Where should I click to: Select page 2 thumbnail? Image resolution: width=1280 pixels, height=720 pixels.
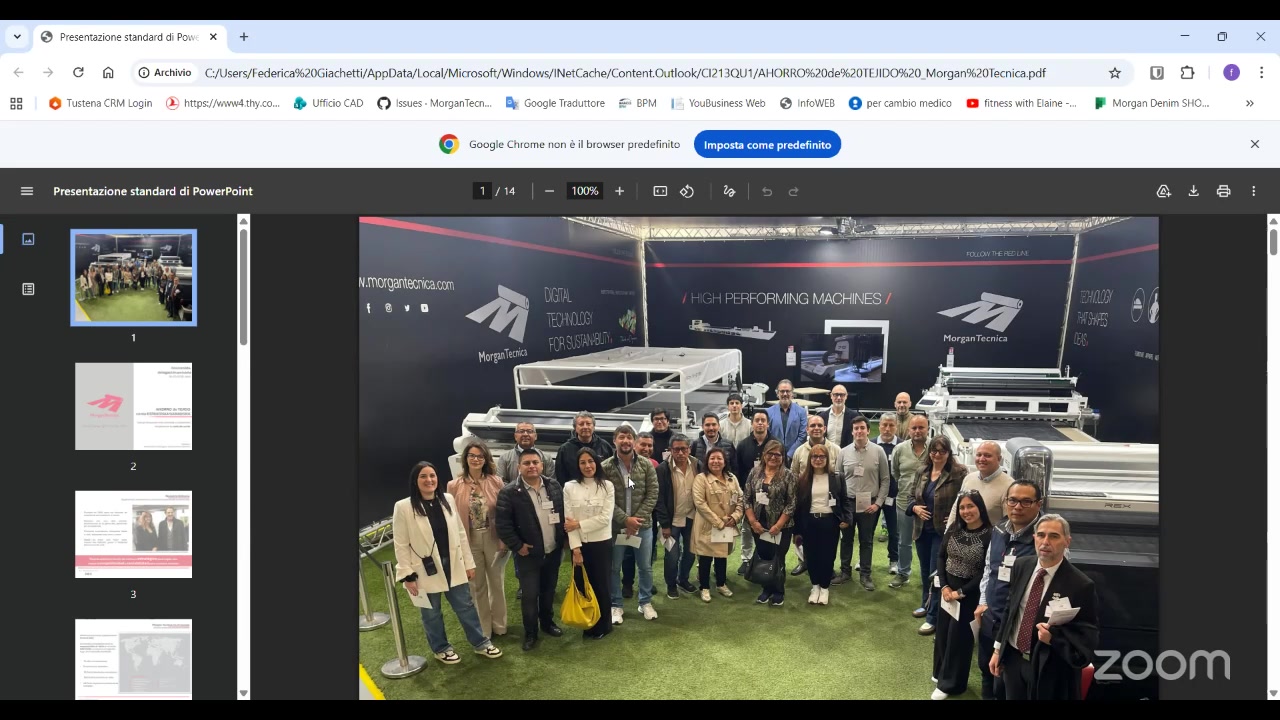[x=133, y=406]
